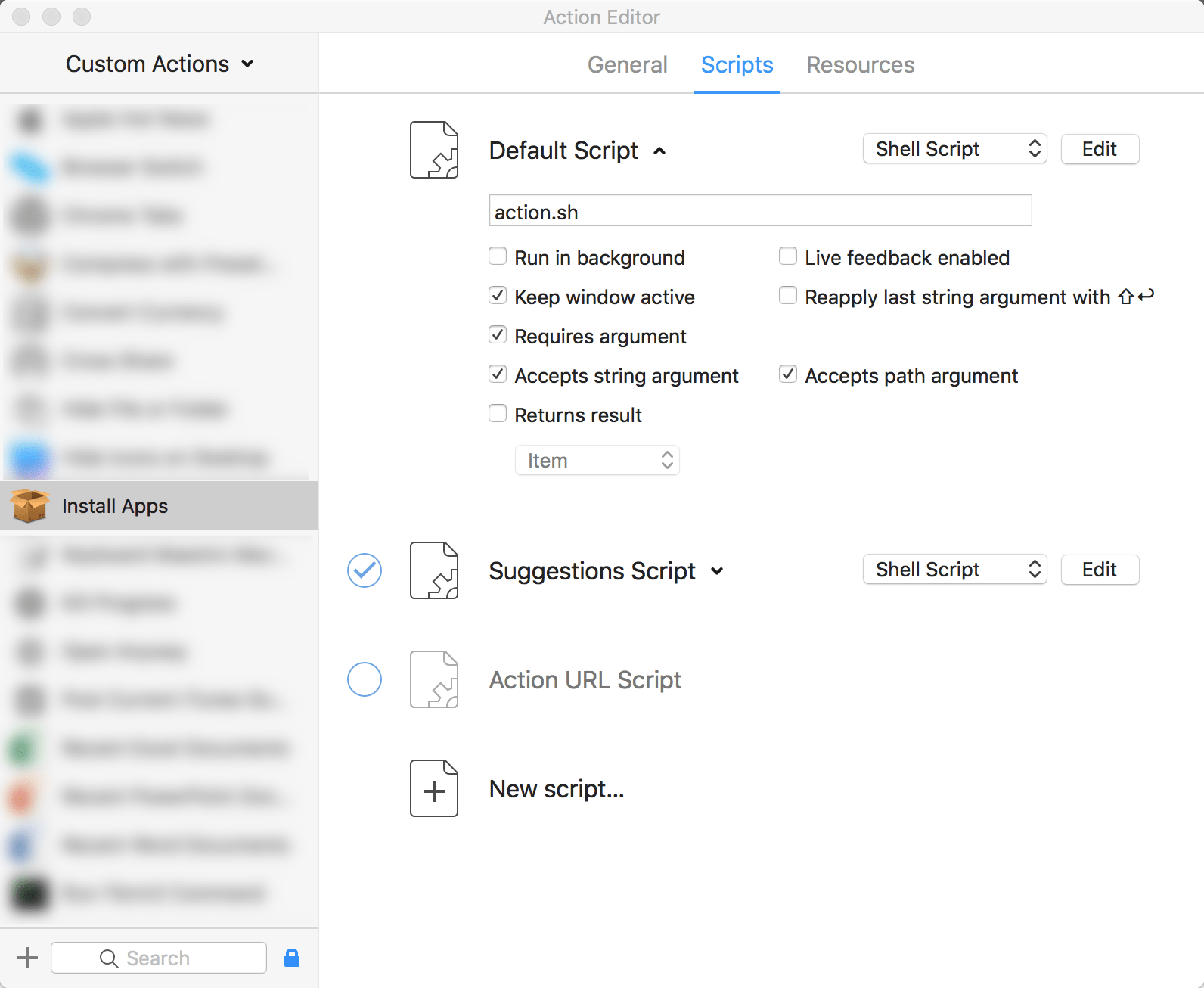Image resolution: width=1204 pixels, height=988 pixels.
Task: Toggle Accepts path argument checkbox
Action: pos(788,374)
